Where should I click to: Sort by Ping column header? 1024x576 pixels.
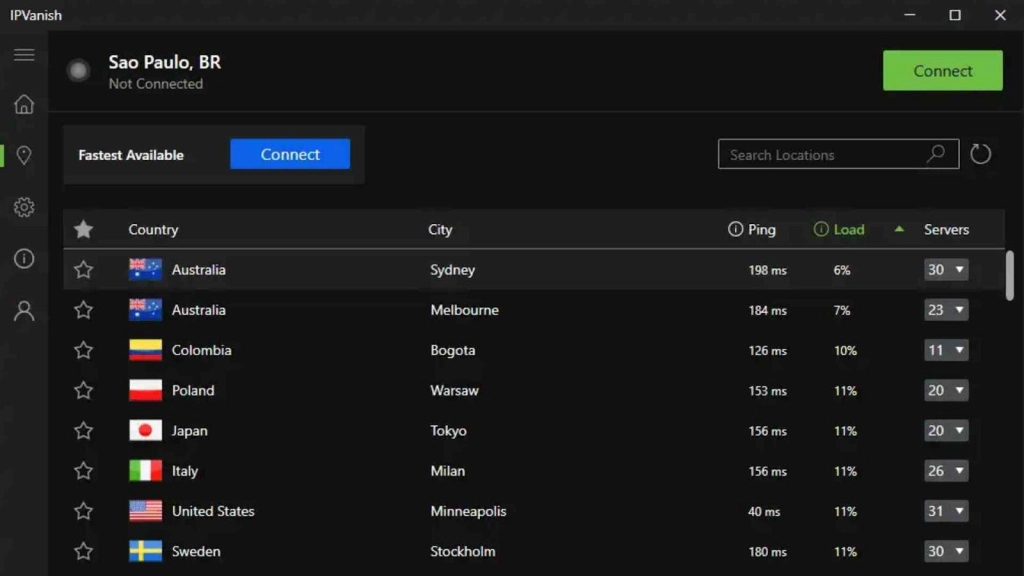(x=761, y=229)
